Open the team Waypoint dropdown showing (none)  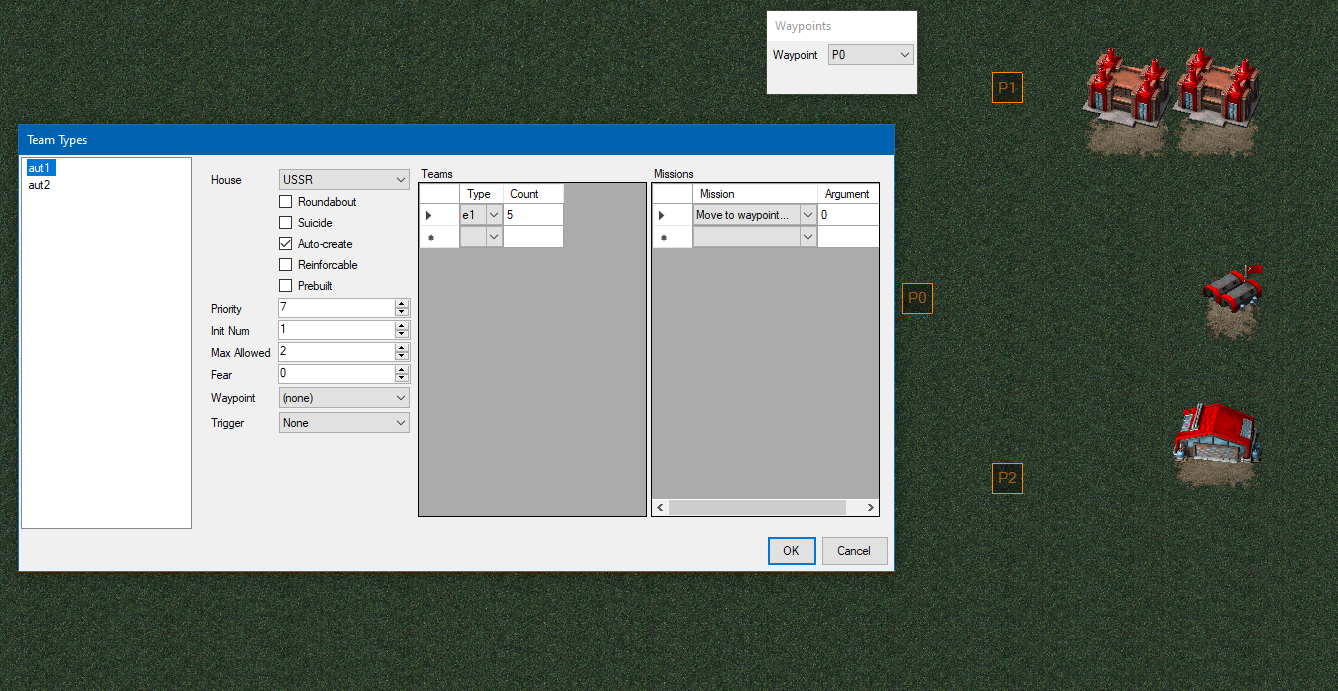click(x=344, y=398)
